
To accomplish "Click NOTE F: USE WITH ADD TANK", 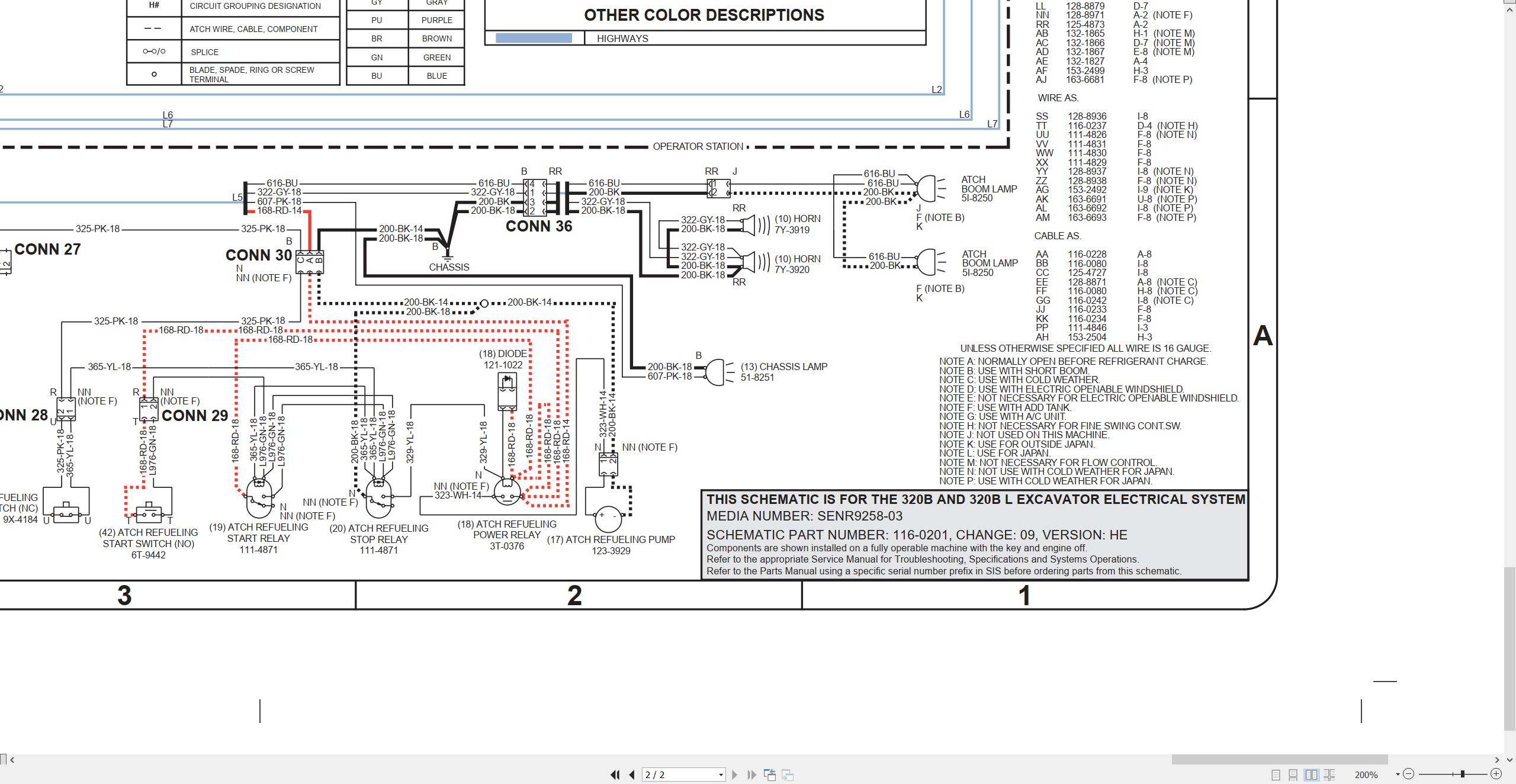I will tap(1006, 407).
